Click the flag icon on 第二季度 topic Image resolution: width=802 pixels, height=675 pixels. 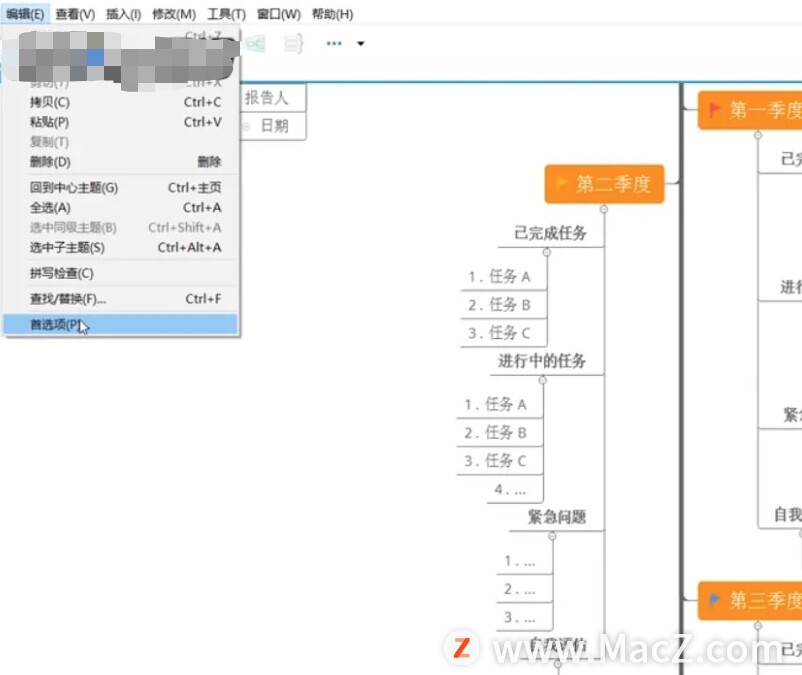pos(561,183)
